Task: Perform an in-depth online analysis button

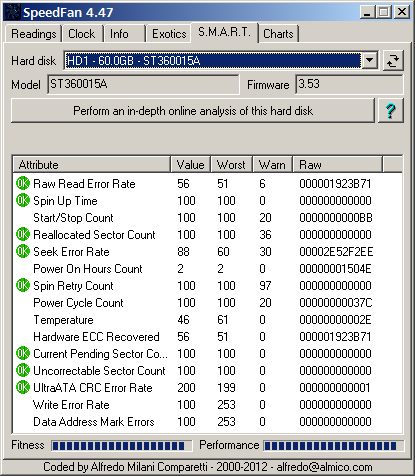Action: [193, 111]
